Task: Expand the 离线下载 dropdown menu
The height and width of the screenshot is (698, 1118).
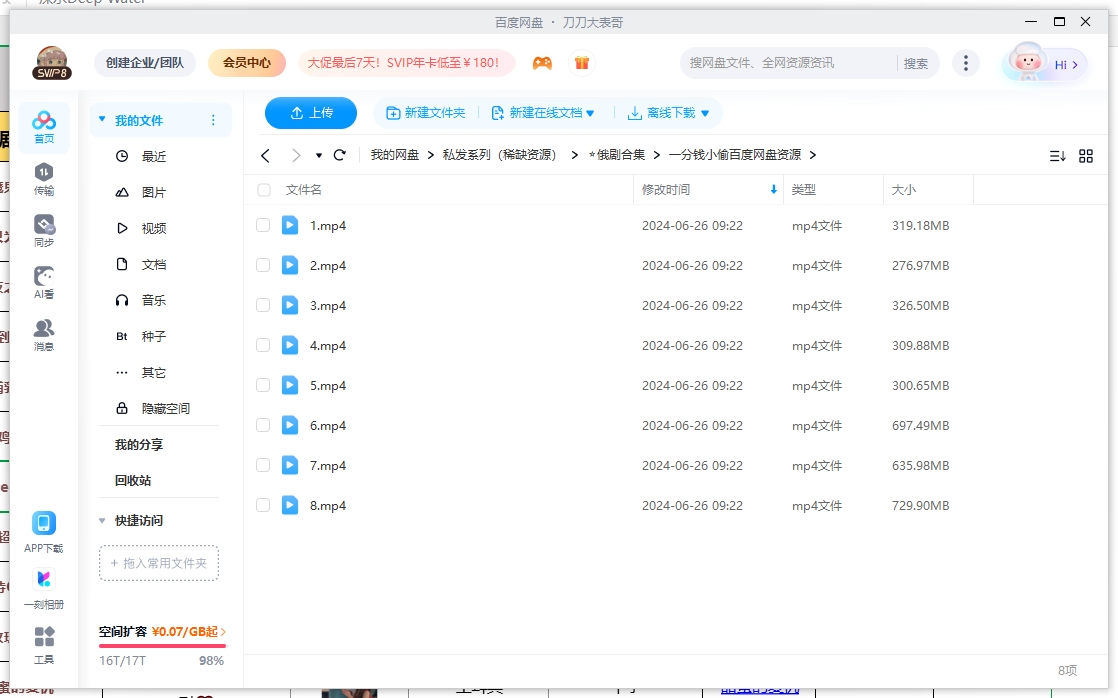Action: pyautogui.click(x=668, y=113)
